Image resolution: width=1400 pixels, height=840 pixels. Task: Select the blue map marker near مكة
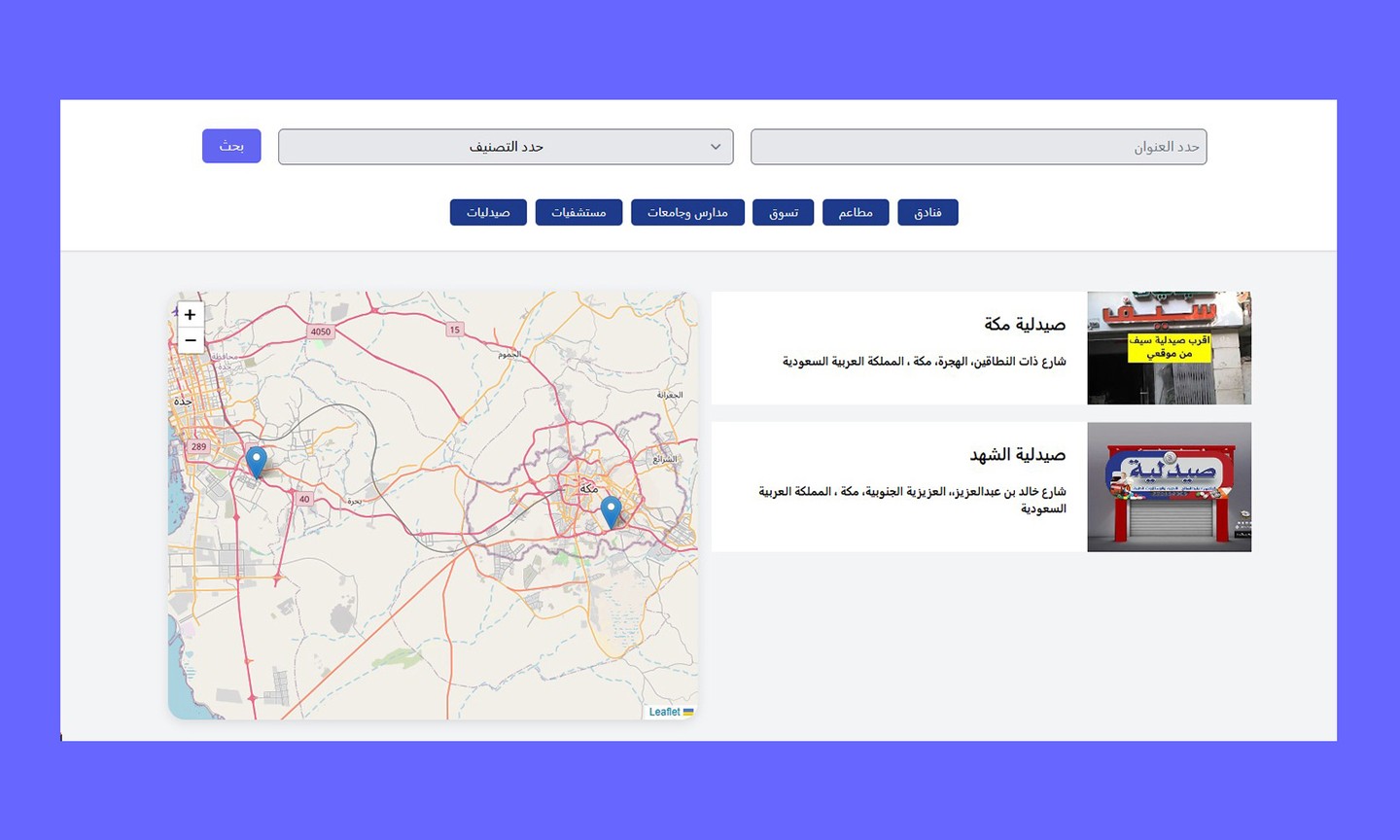tap(611, 509)
